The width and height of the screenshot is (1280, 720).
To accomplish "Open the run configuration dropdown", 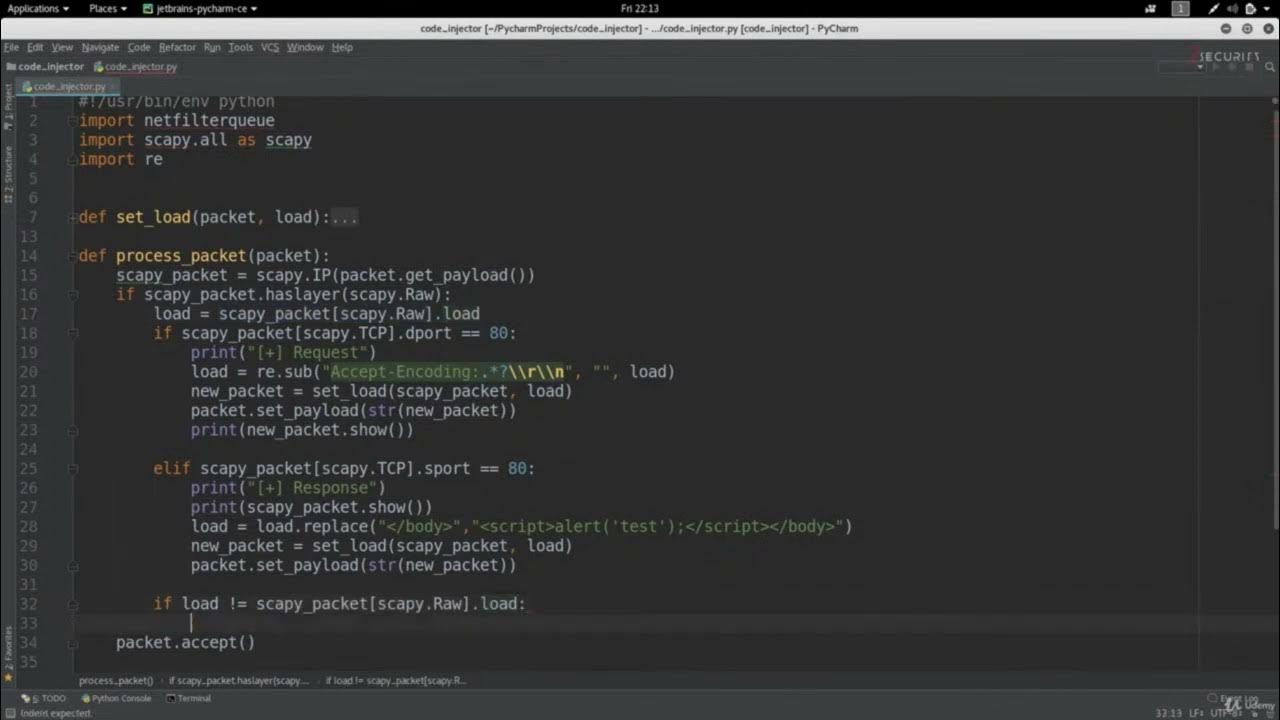I will (x=1182, y=67).
